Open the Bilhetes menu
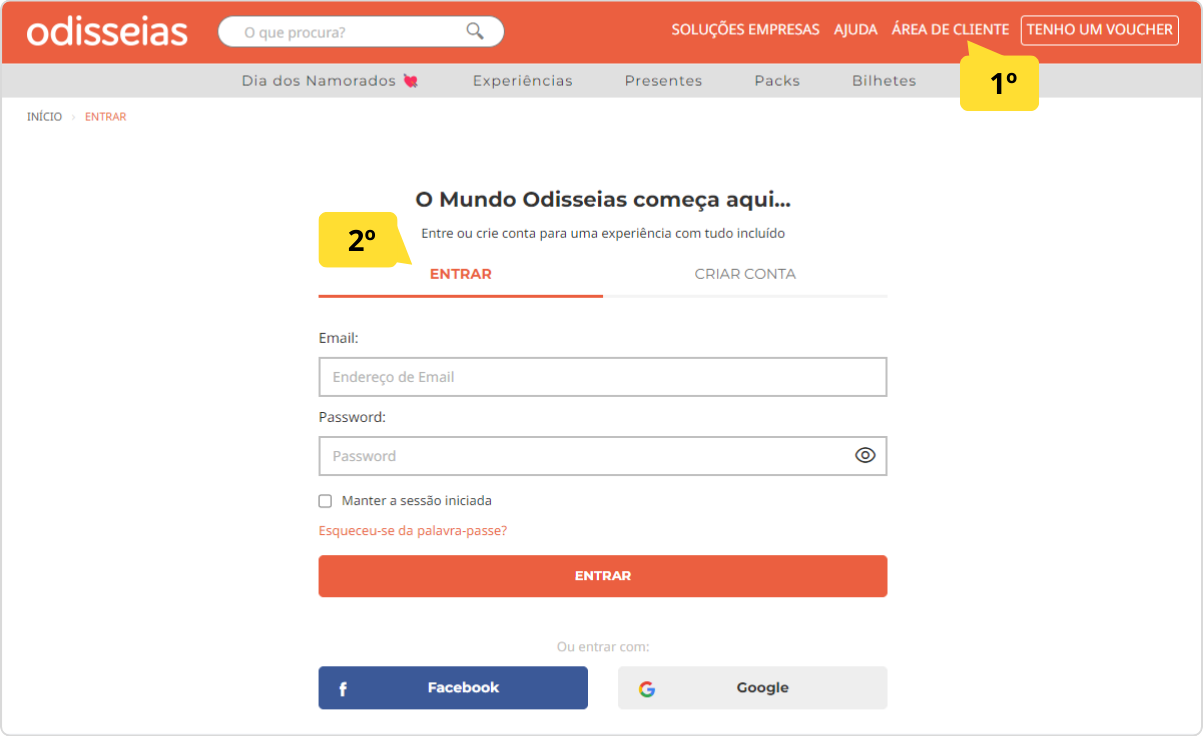1203x736 pixels. (884, 81)
